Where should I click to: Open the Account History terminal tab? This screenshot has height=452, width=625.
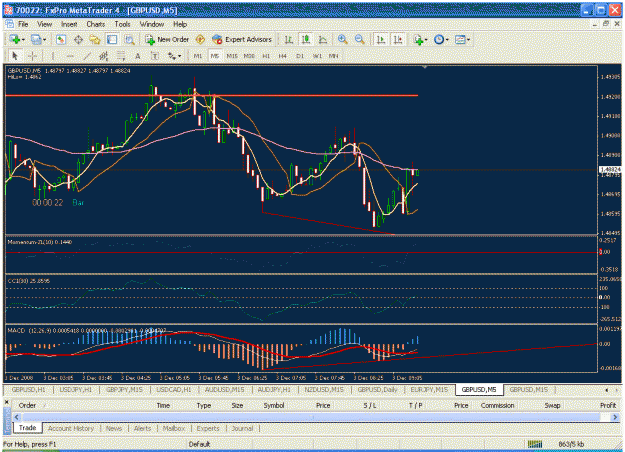(71, 428)
